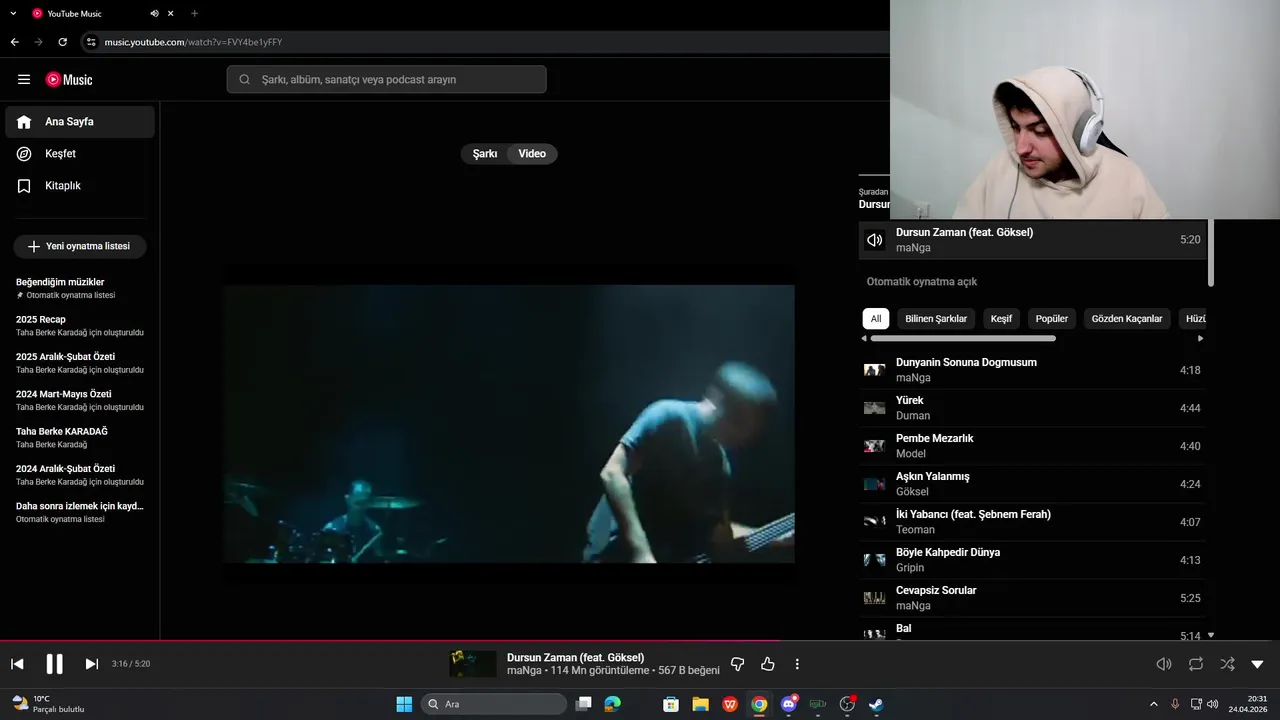
Task: Click the filter chips horizontal scrollbar
Action: pos(963,338)
